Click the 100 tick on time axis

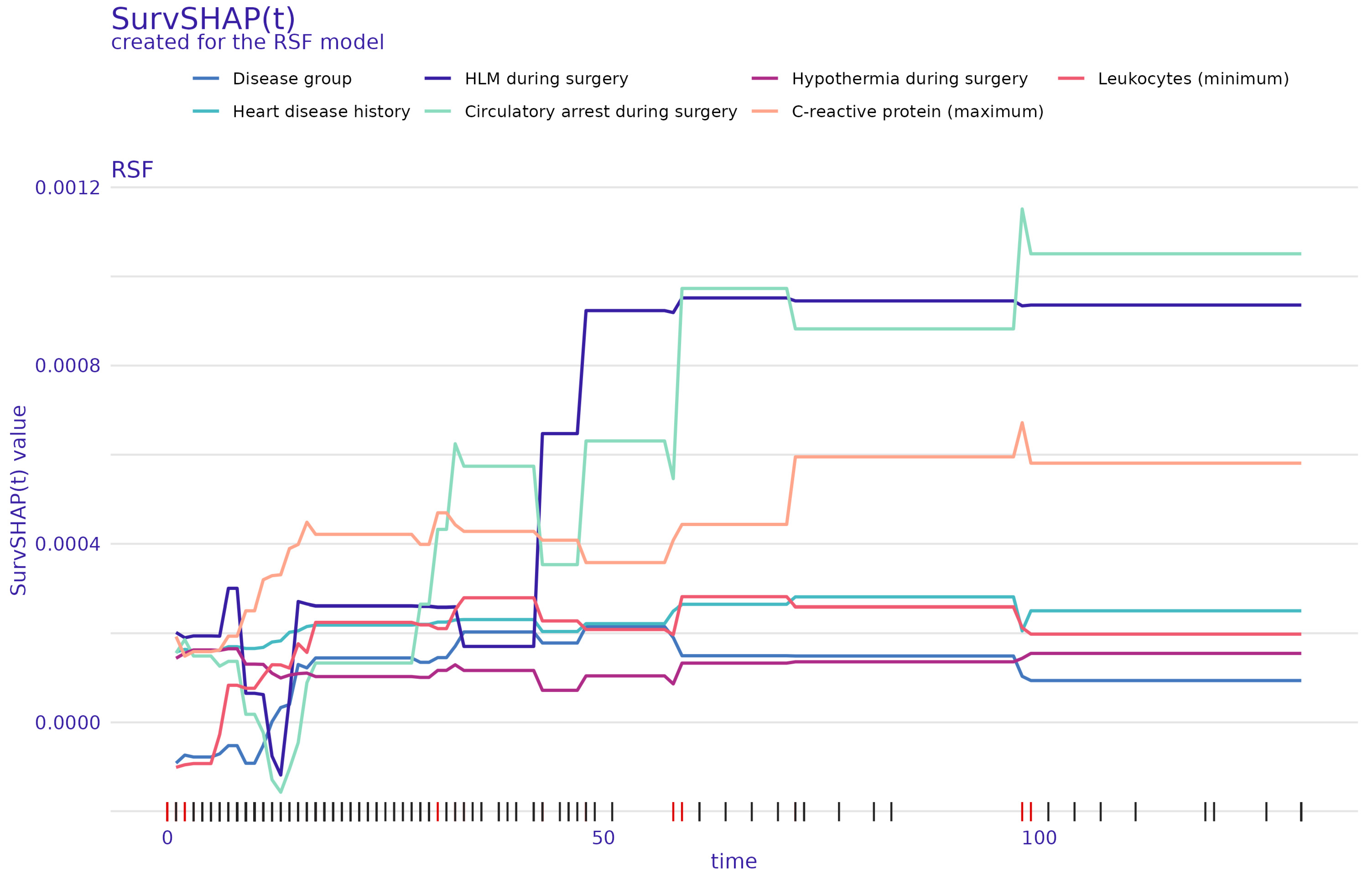[1039, 838]
